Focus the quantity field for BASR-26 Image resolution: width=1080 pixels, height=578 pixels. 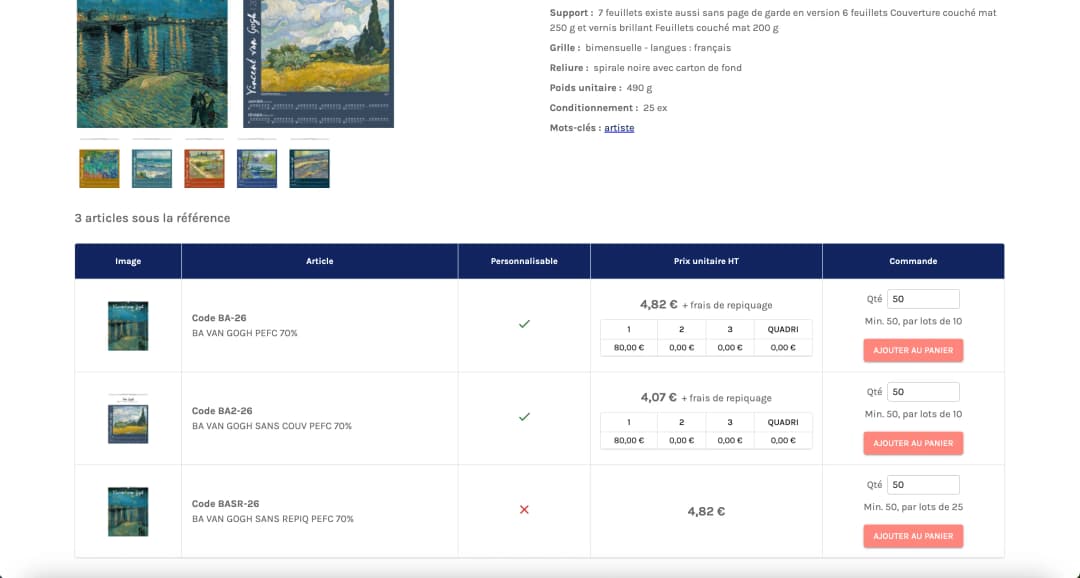pyautogui.click(x=923, y=485)
